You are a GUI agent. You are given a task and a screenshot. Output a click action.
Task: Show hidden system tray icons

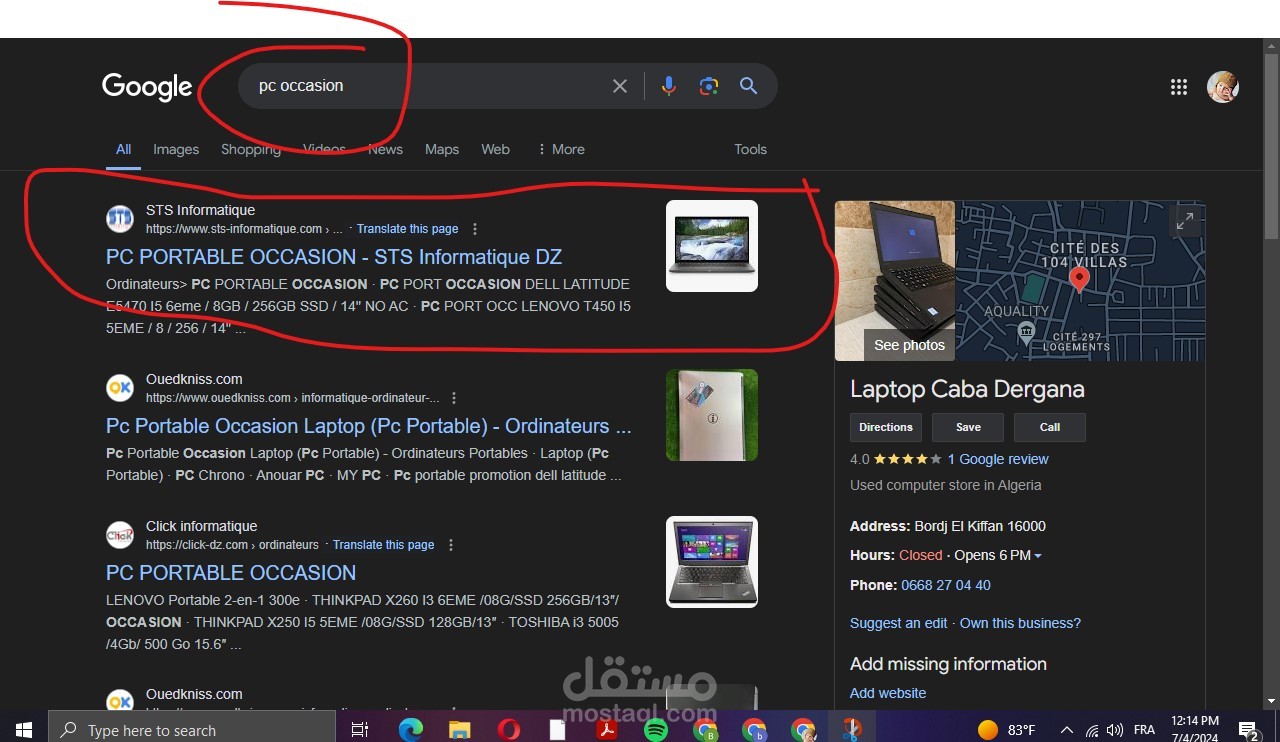point(1066,729)
